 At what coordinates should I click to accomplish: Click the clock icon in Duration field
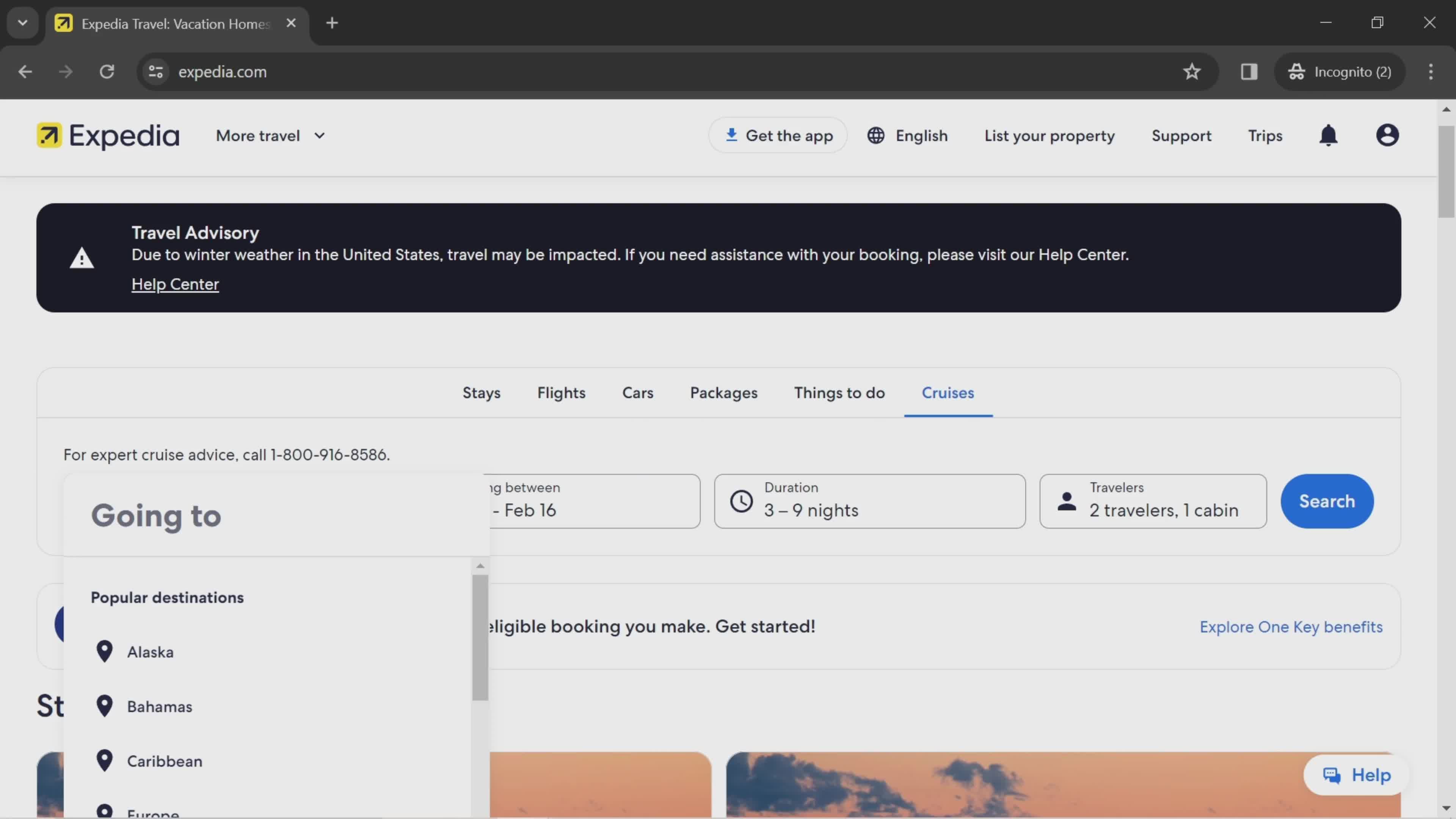point(741,501)
